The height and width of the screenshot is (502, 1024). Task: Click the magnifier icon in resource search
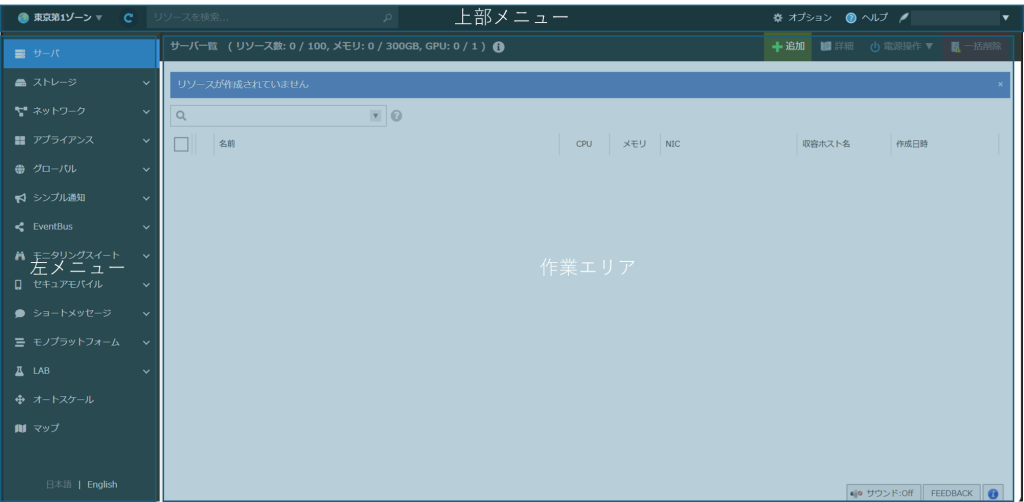point(388,18)
